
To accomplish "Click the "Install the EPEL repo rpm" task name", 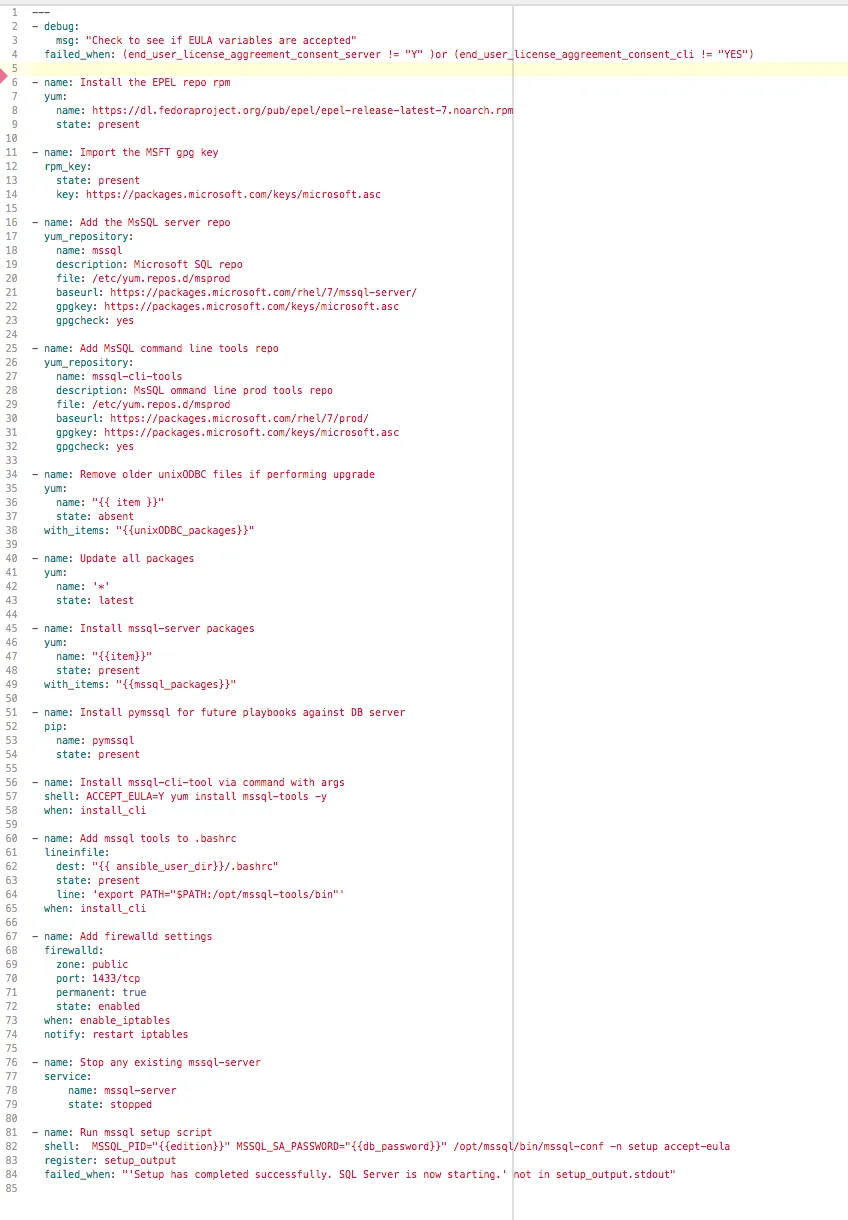I will 155,82.
